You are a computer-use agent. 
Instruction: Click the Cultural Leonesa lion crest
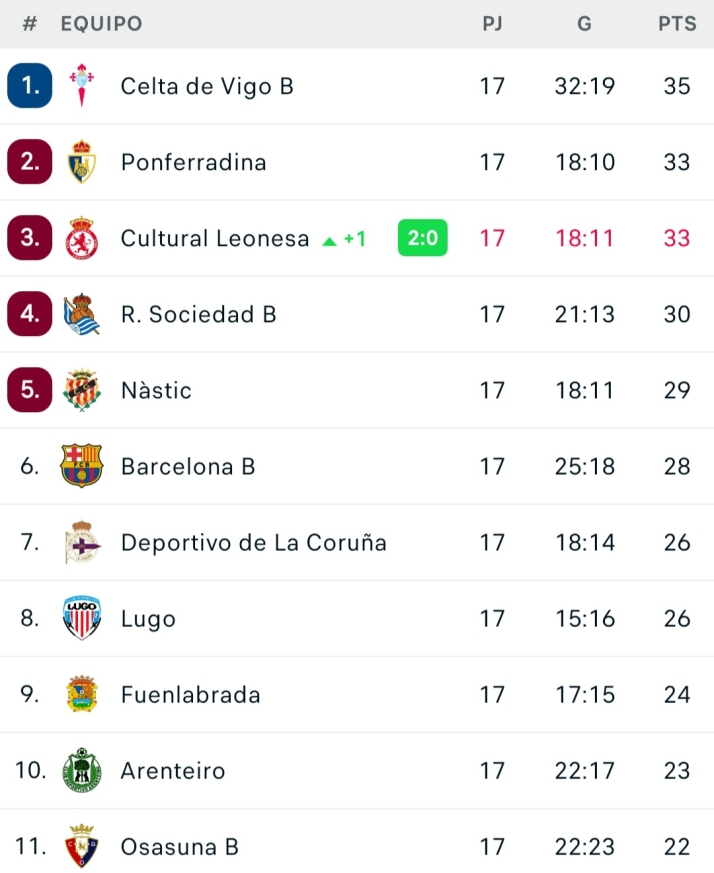tap(81, 238)
